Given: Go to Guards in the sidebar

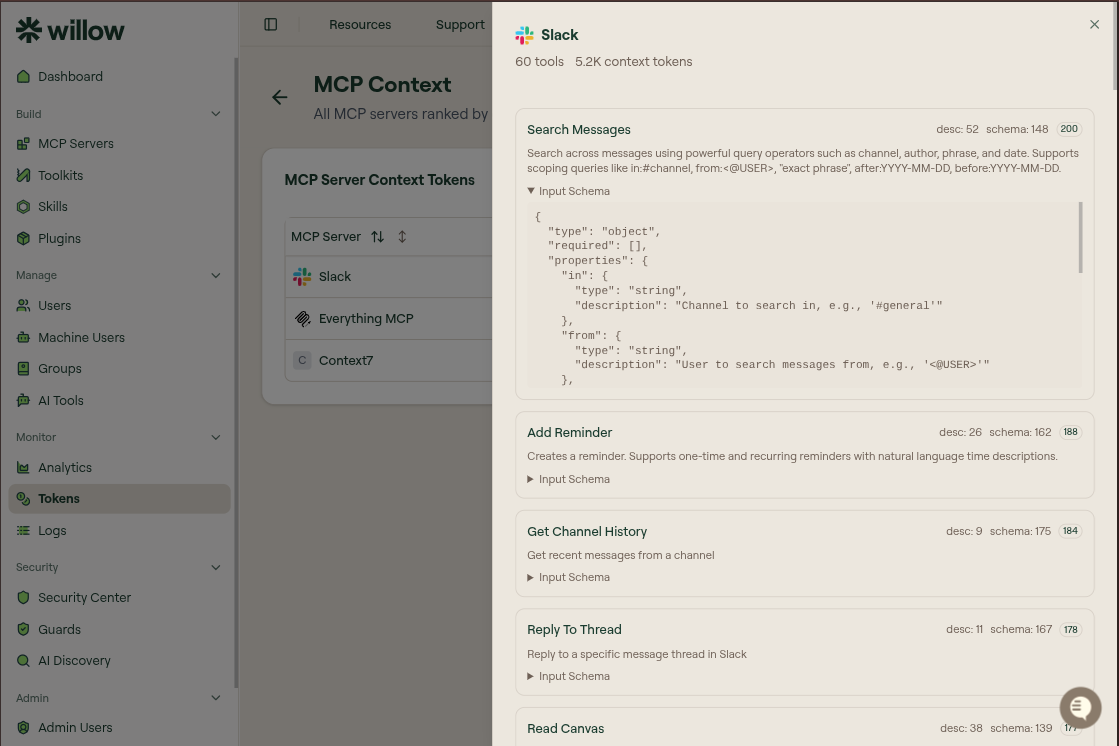Looking at the screenshot, I should (59, 630).
